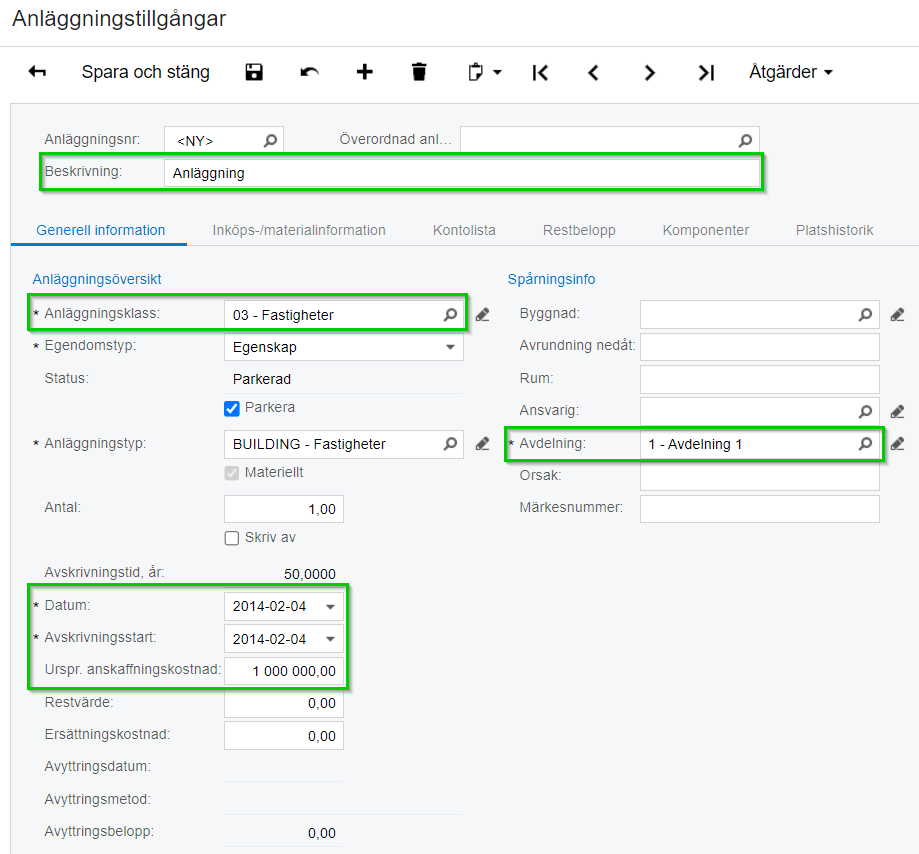Edit Byggnad with the pencil icon
Viewport: 919px width, 854px height.
click(897, 315)
